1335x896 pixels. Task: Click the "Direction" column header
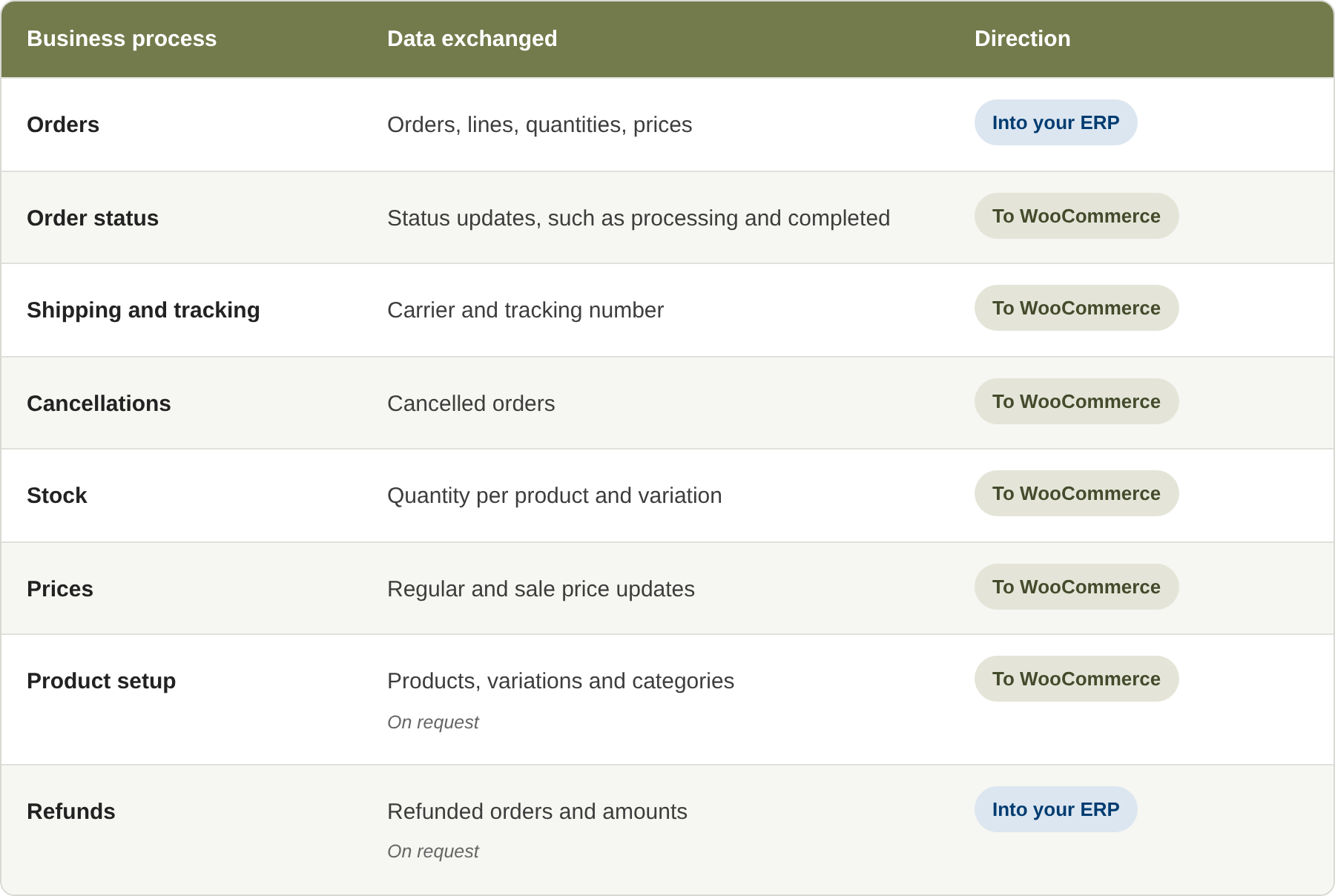pyautogui.click(x=1023, y=39)
